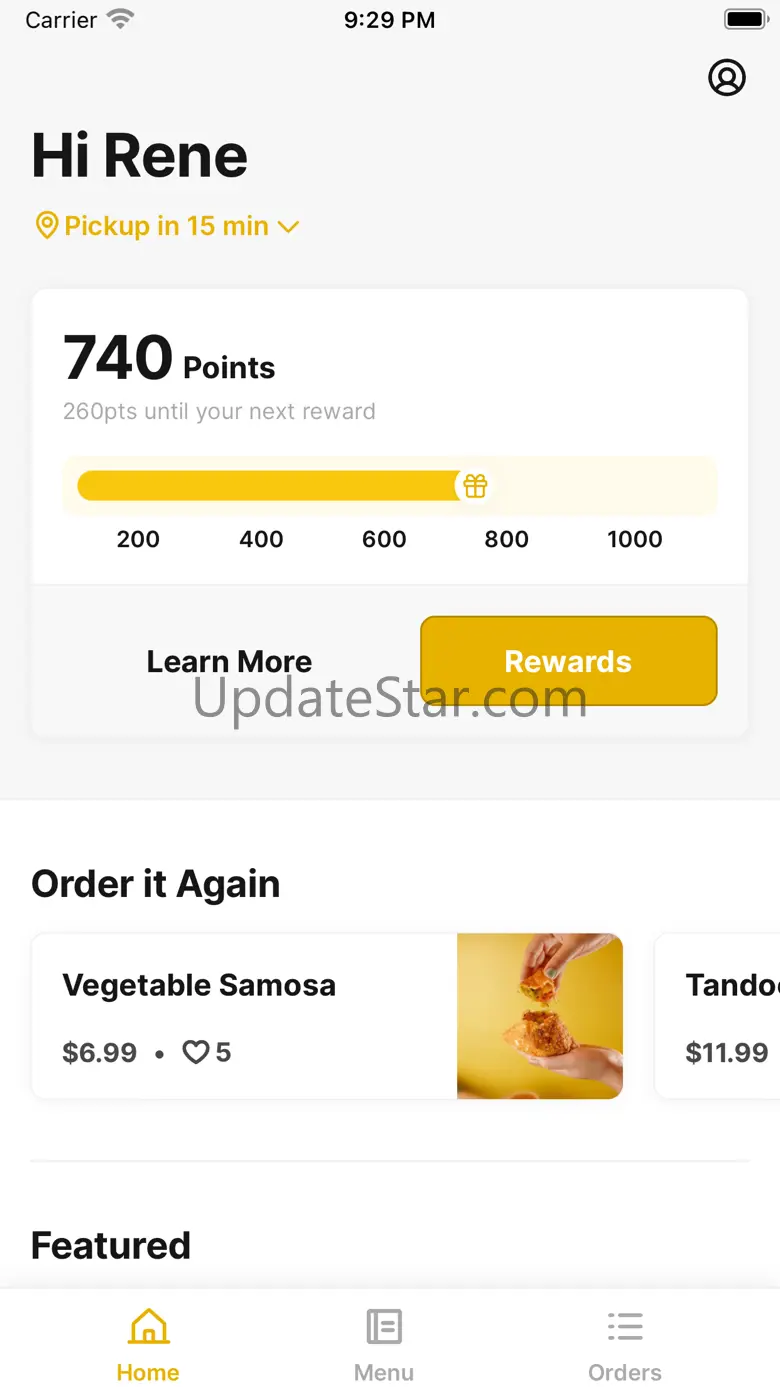The image size is (780, 1387).
Task: Select the Home house icon
Action: point(148,1327)
